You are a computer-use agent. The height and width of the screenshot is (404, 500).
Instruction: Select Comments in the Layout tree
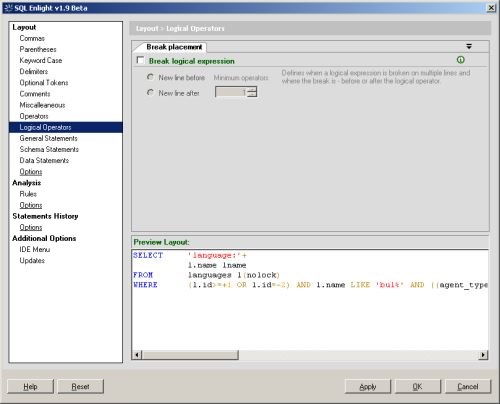coord(35,94)
